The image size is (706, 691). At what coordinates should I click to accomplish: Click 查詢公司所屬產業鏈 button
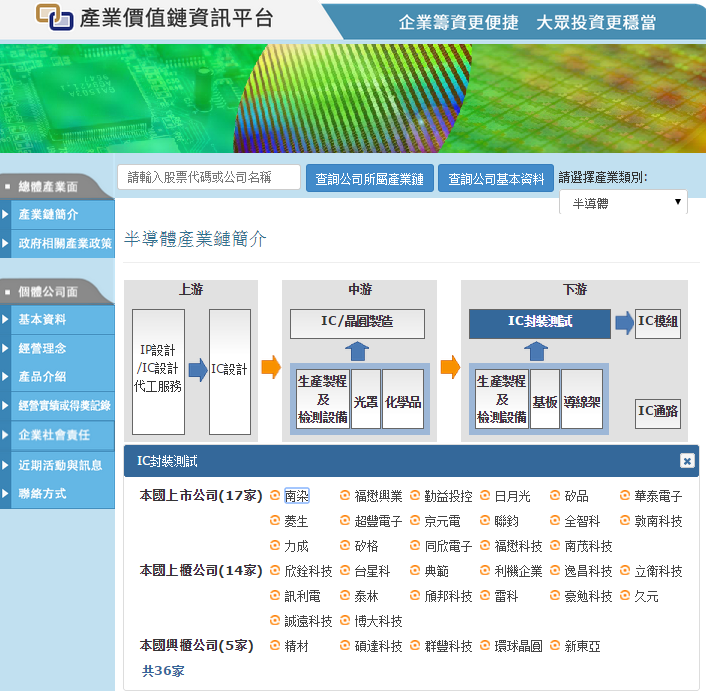(x=370, y=179)
